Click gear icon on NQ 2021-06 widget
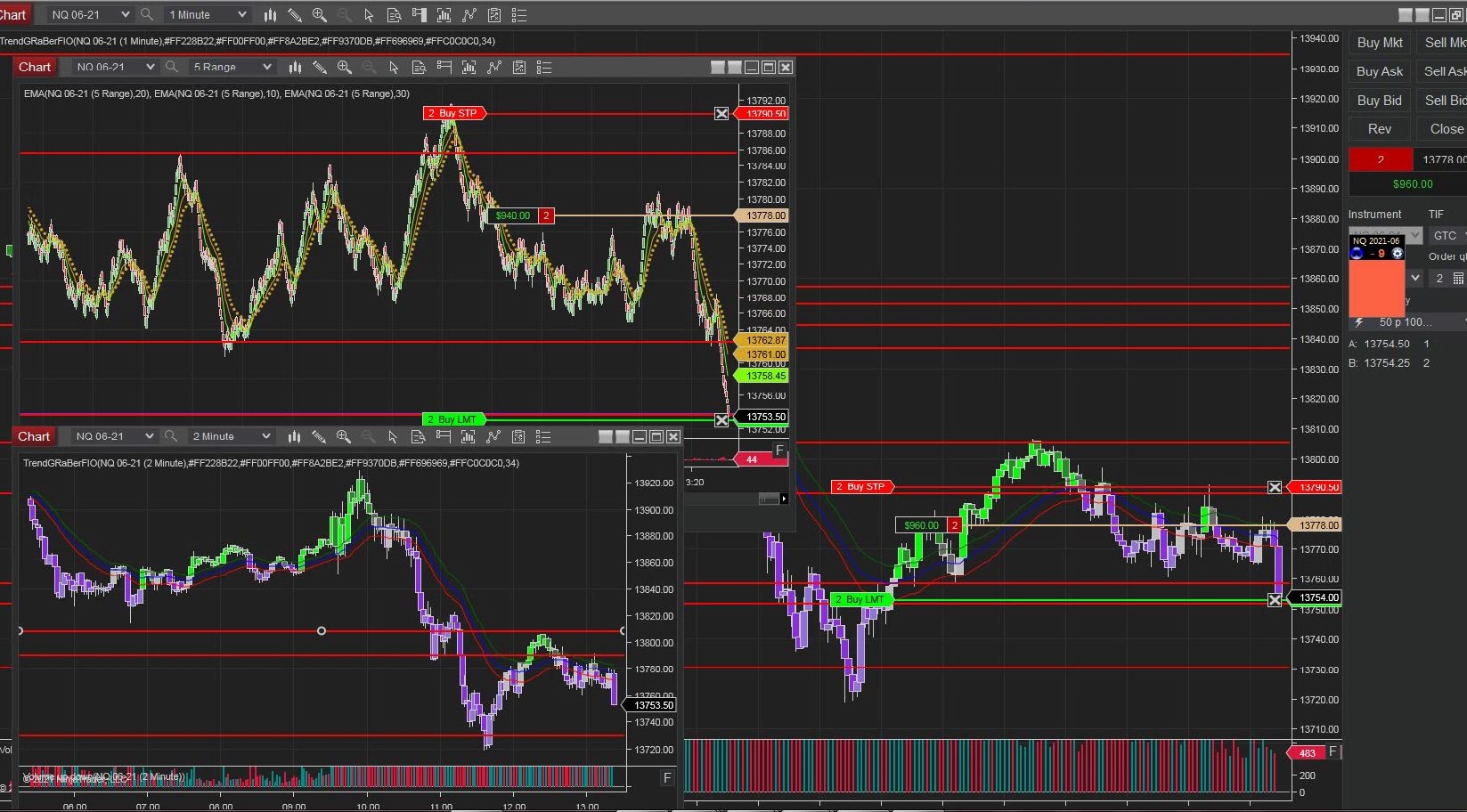The image size is (1467, 812). point(1398,253)
